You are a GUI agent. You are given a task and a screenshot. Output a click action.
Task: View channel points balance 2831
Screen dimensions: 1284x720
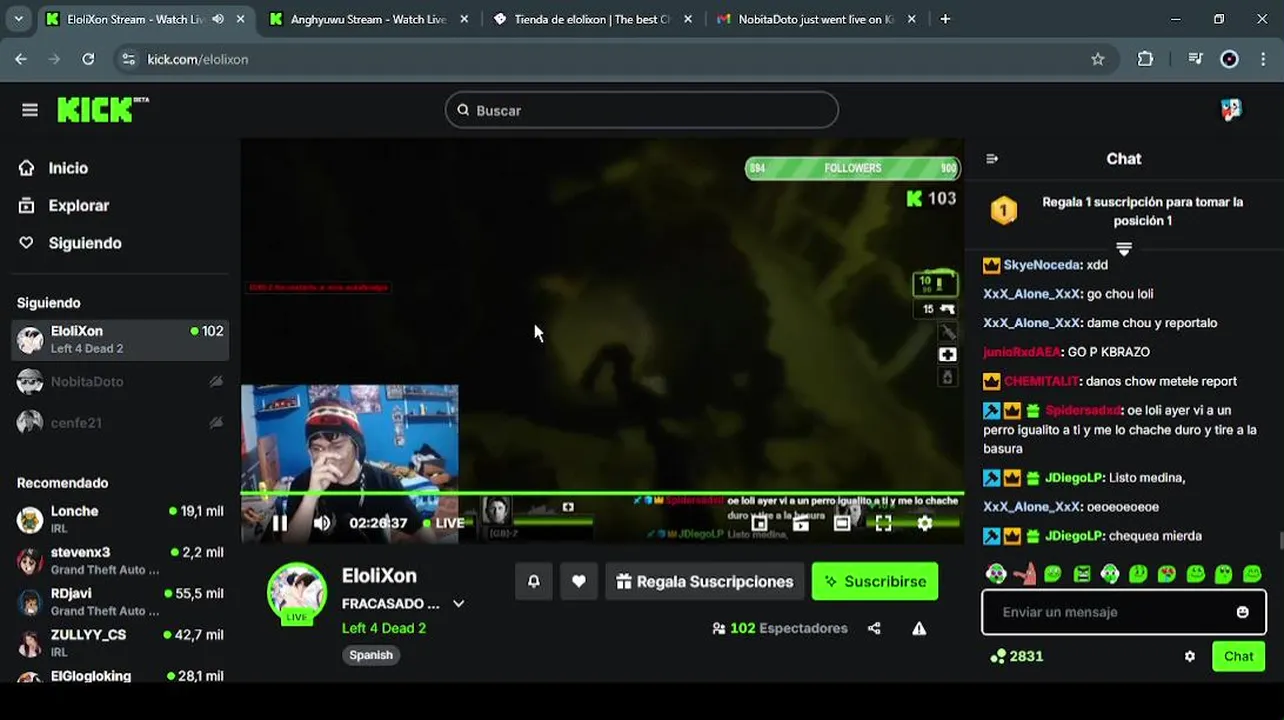click(x=1016, y=656)
